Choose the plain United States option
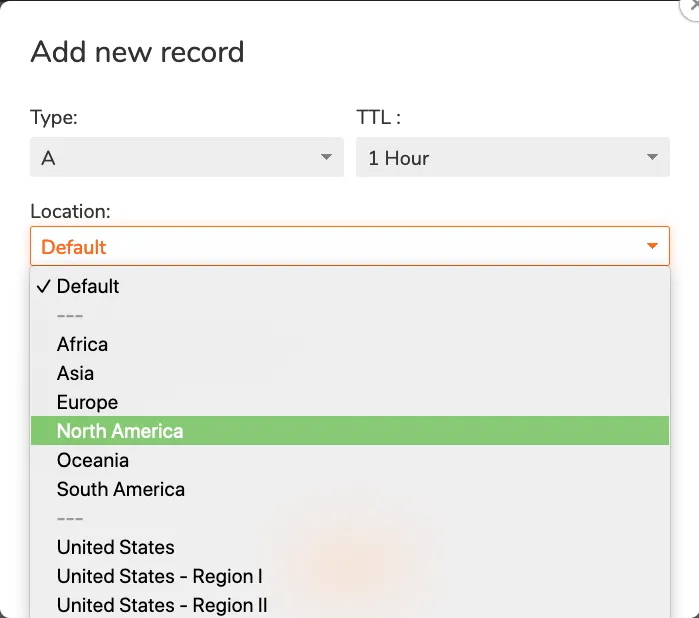This screenshot has width=699, height=618. [x=115, y=548]
